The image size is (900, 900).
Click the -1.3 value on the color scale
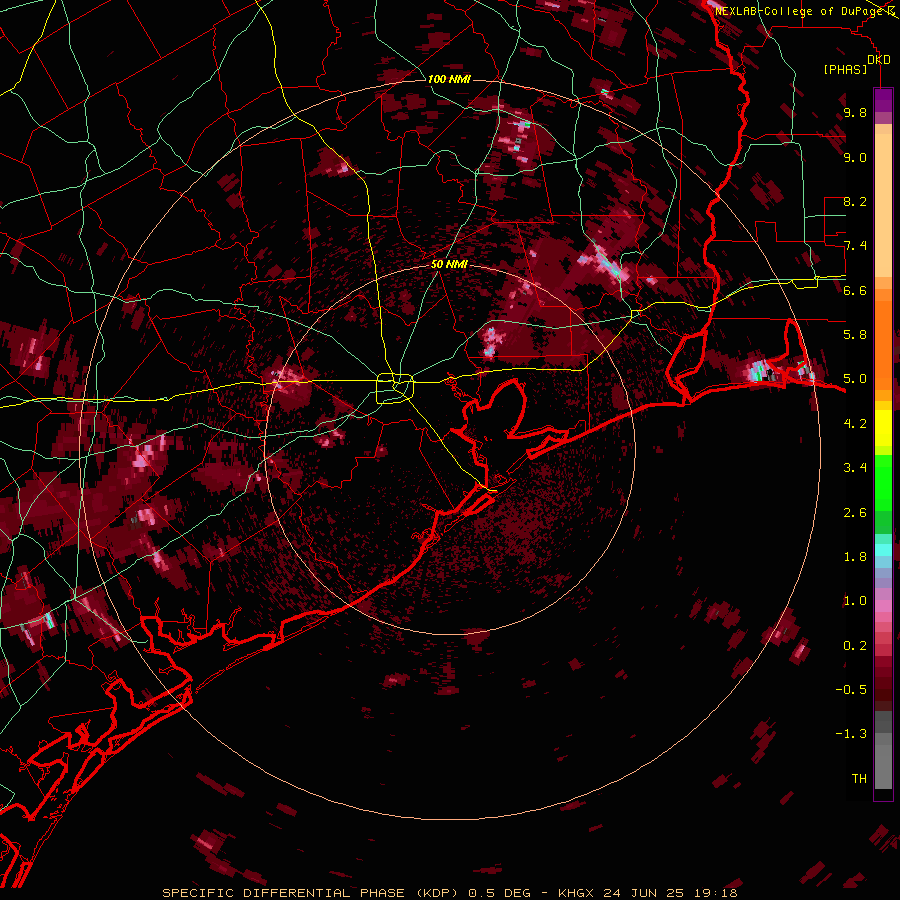[851, 734]
